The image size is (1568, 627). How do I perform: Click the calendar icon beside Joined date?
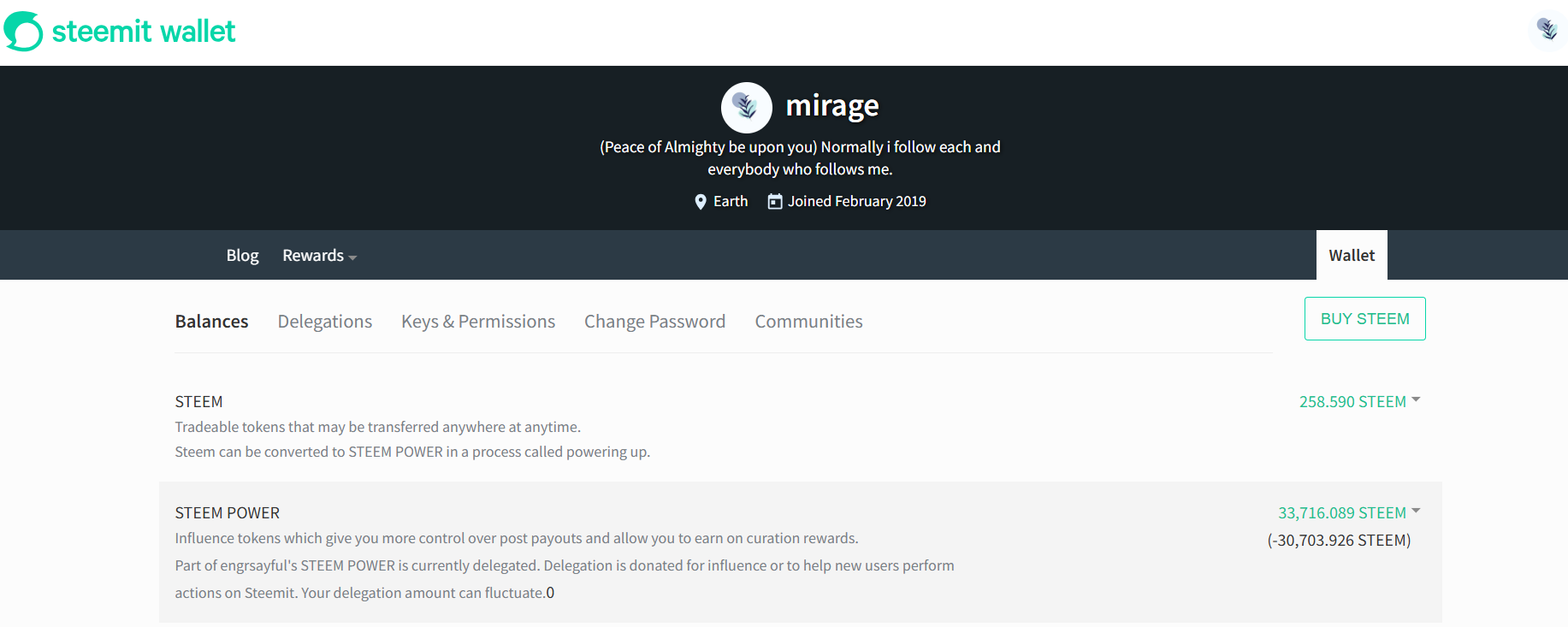[775, 201]
